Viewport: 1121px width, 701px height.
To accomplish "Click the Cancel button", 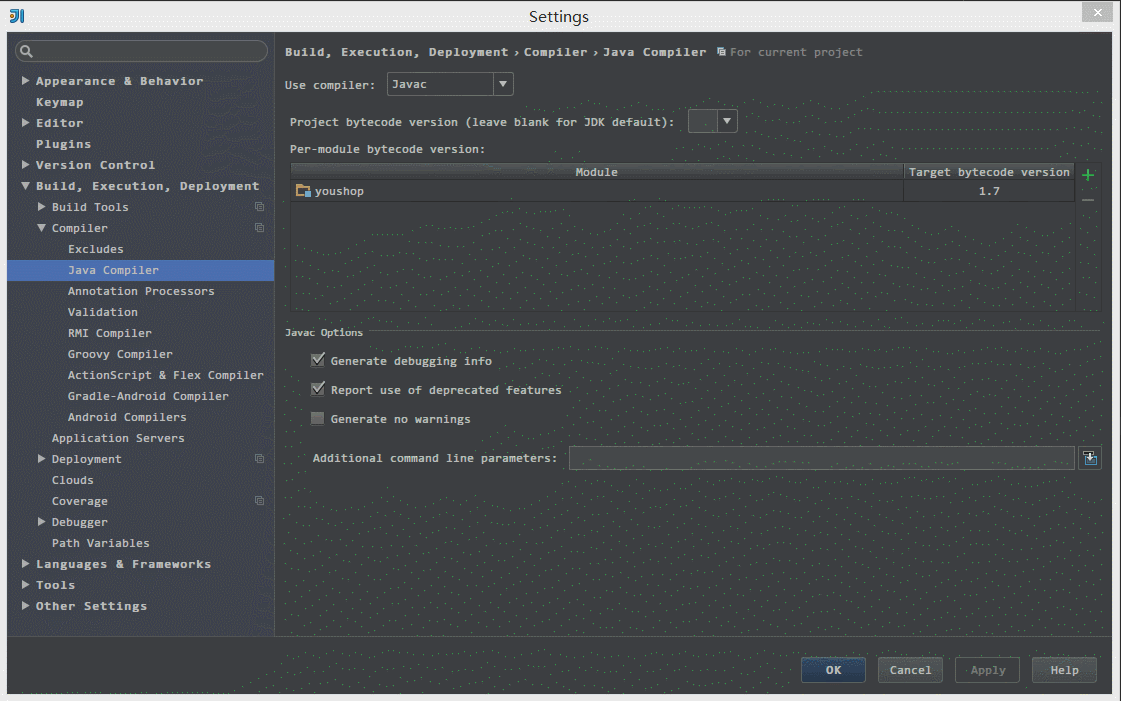I will [910, 670].
